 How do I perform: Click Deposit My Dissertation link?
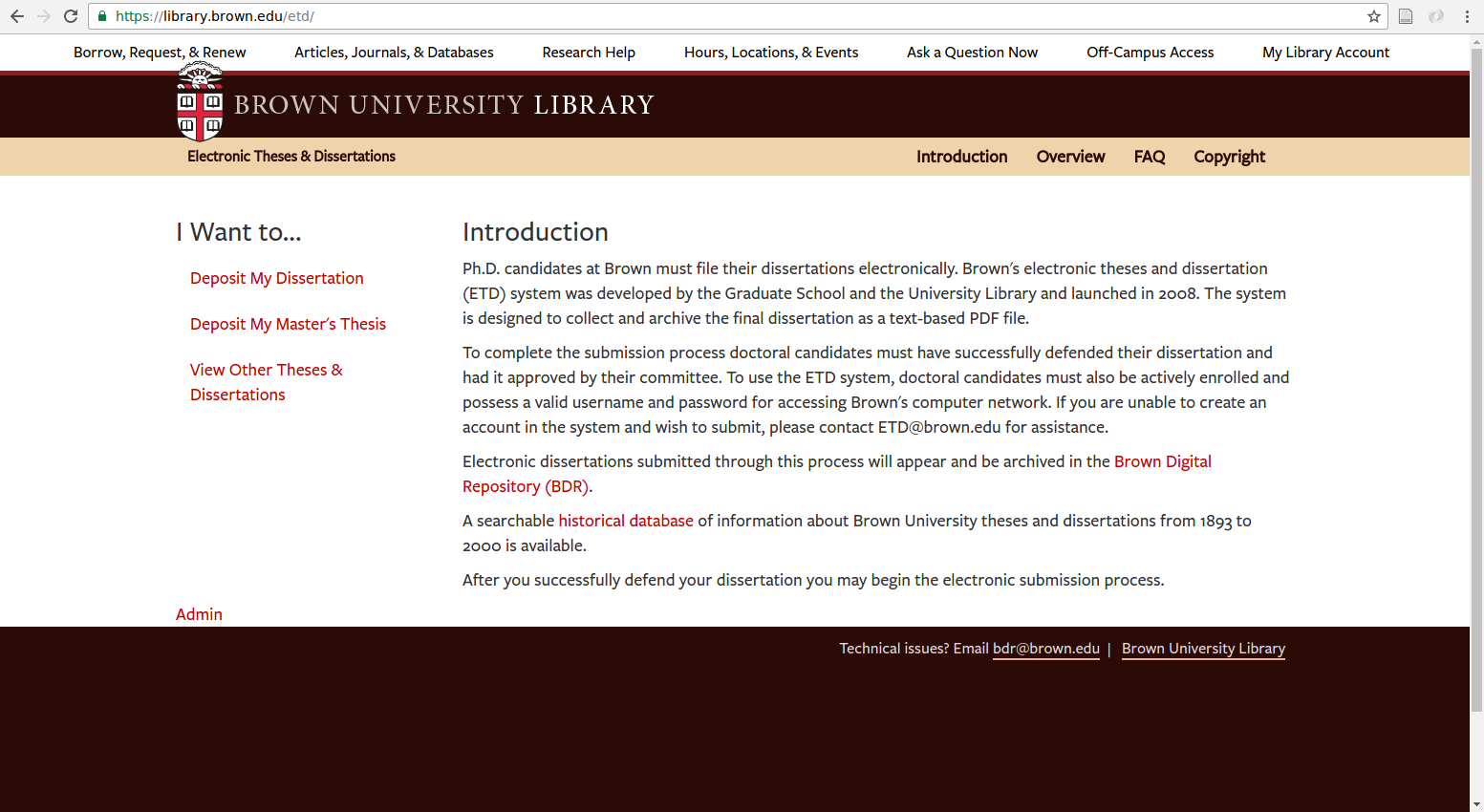(x=276, y=278)
